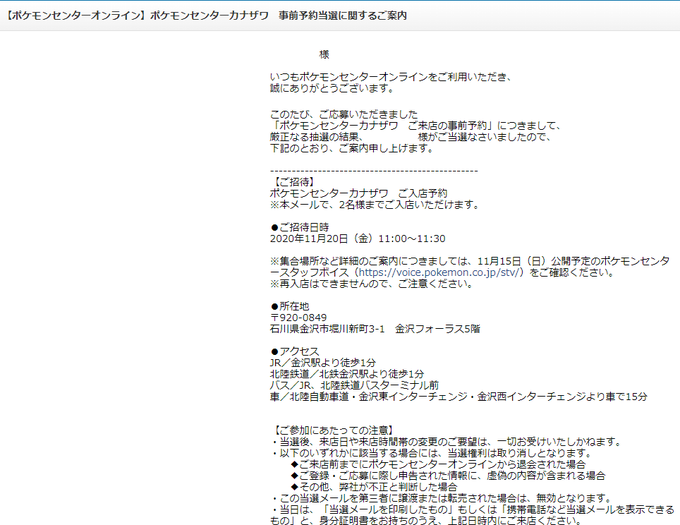Click the email subject line ポケモンセンターカナザワ 事前予約当選に関するご案内
Screen dimensions: 680x525
(x=207, y=16)
